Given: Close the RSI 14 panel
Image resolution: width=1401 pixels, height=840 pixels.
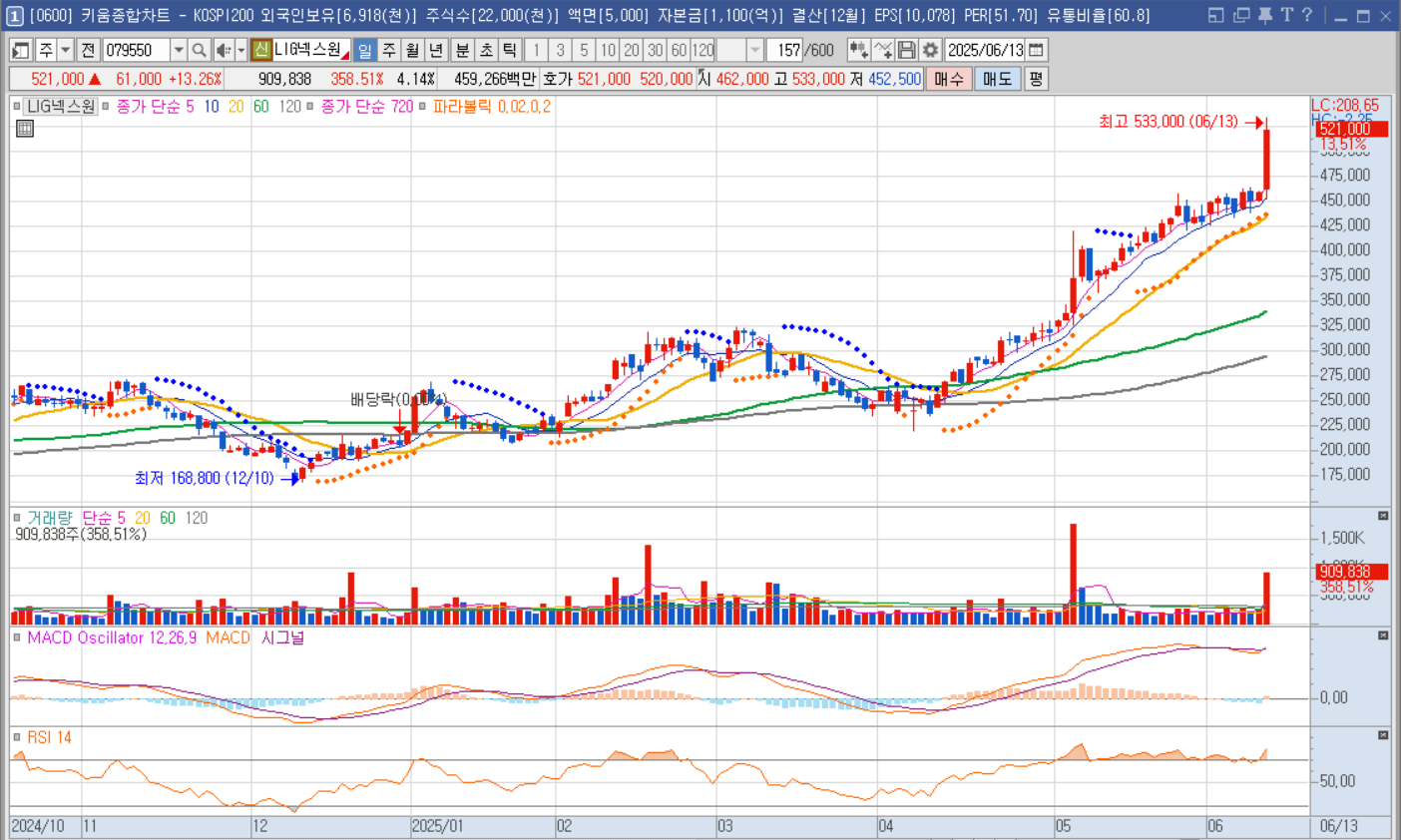Looking at the screenshot, I should click(x=1383, y=735).
